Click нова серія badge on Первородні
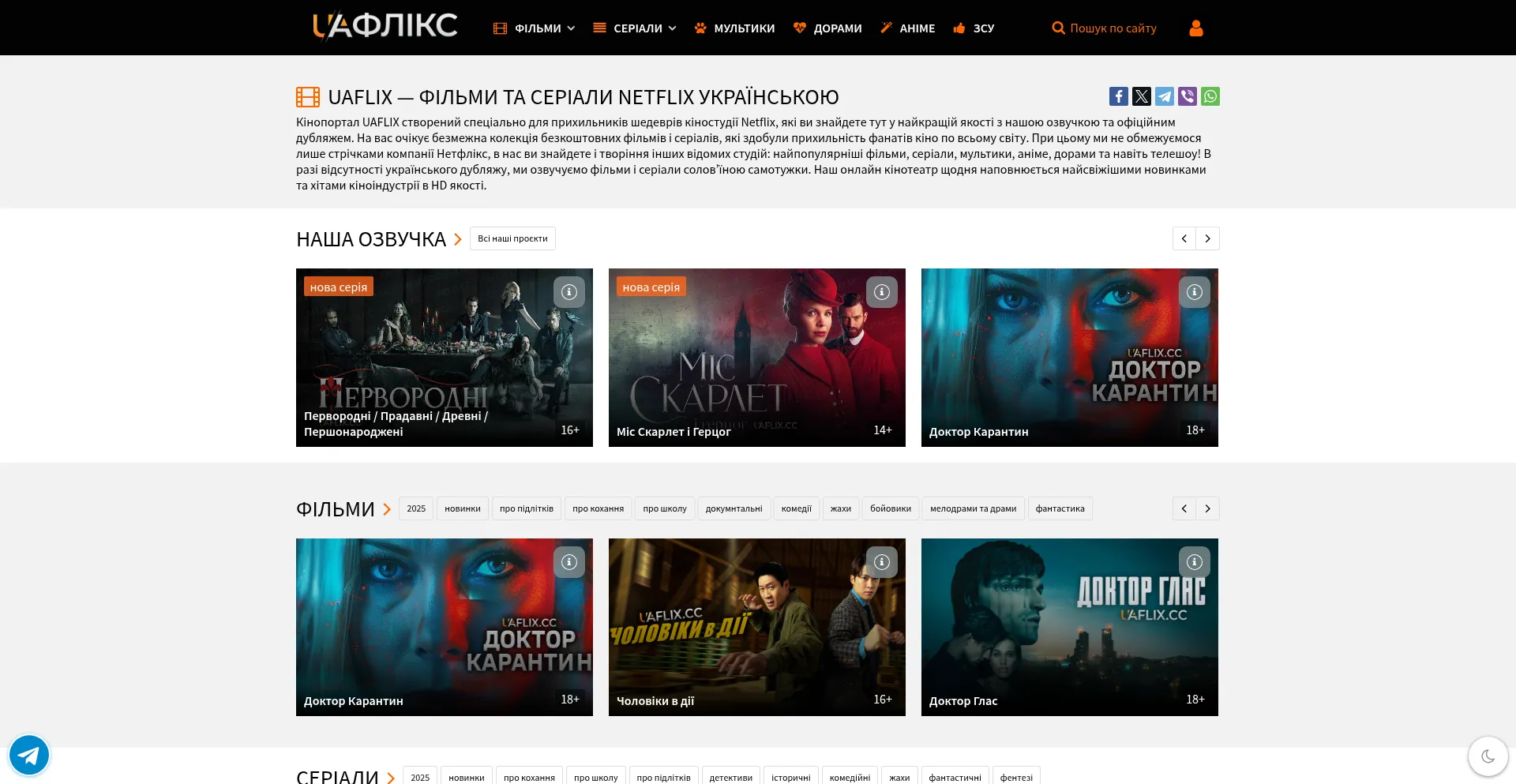Viewport: 1516px width, 784px height. click(339, 287)
